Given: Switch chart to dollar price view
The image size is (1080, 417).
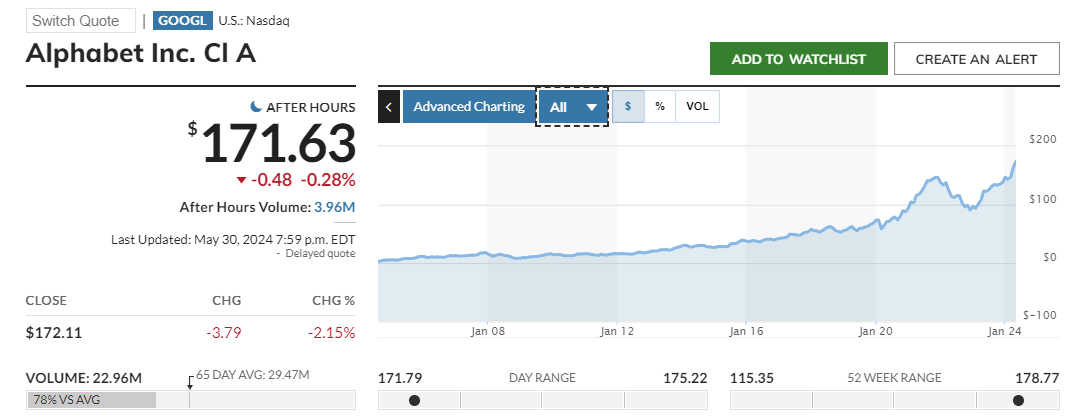Looking at the screenshot, I should [628, 106].
